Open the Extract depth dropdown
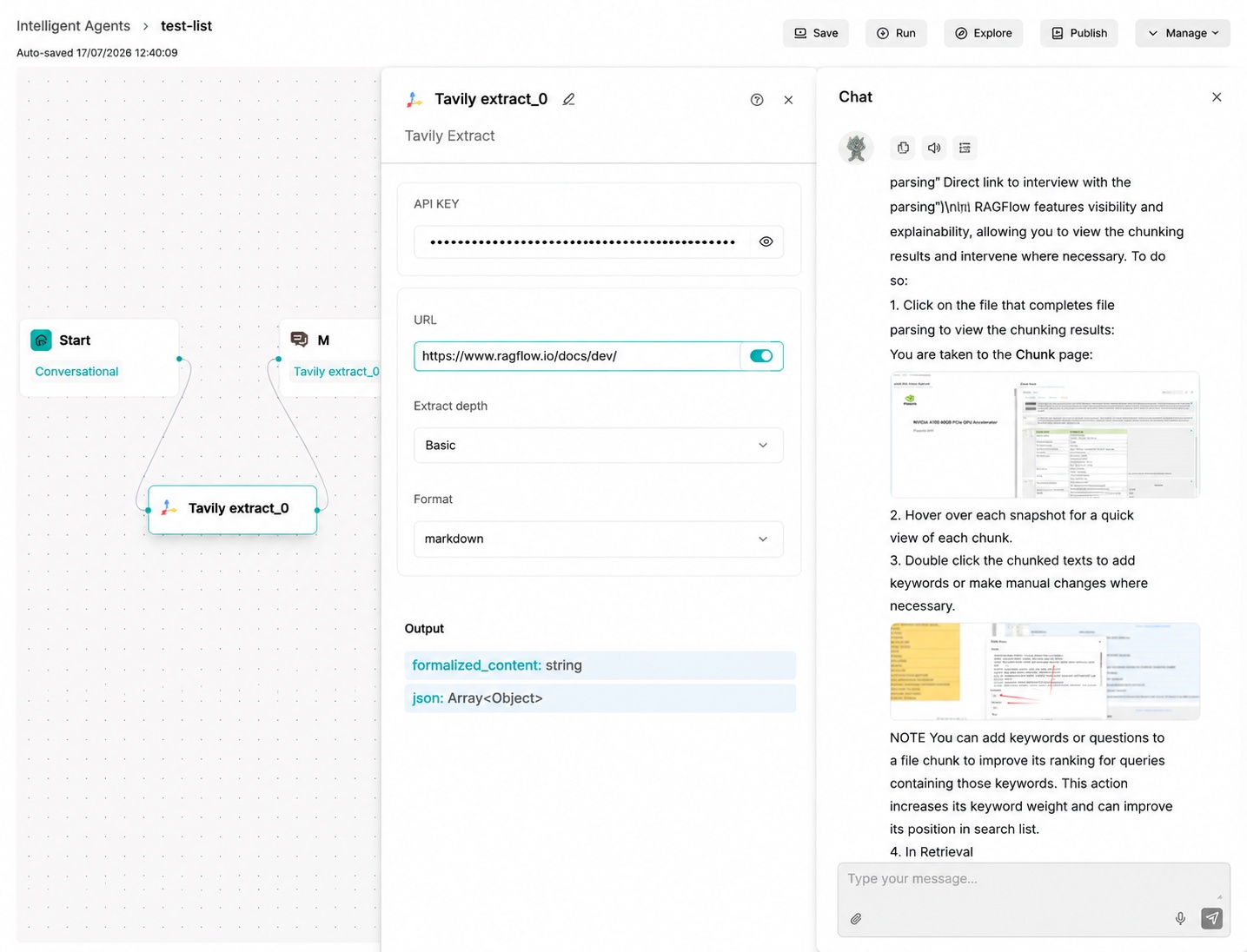The width and height of the screenshot is (1247, 952). pyautogui.click(x=599, y=446)
